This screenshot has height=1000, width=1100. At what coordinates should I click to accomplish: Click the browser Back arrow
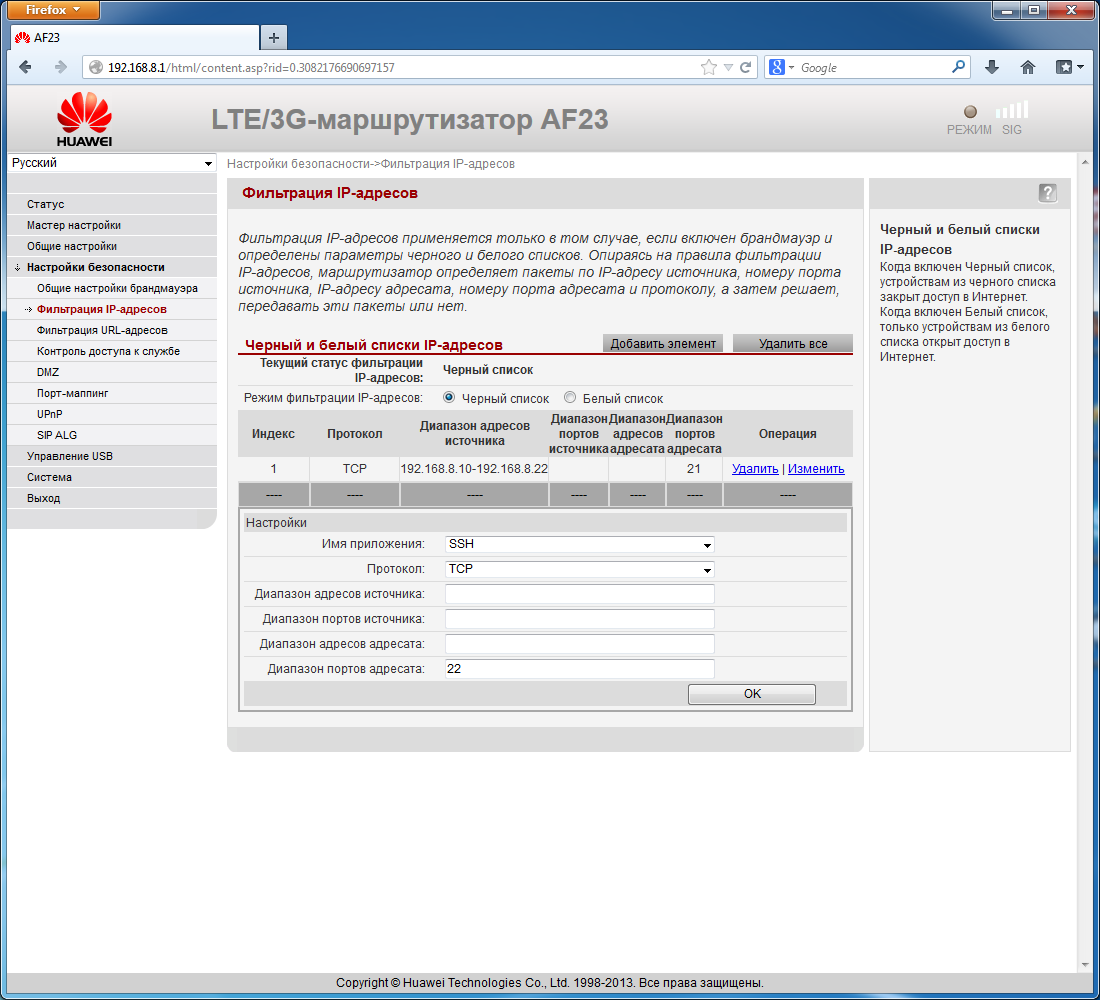pyautogui.click(x=26, y=67)
